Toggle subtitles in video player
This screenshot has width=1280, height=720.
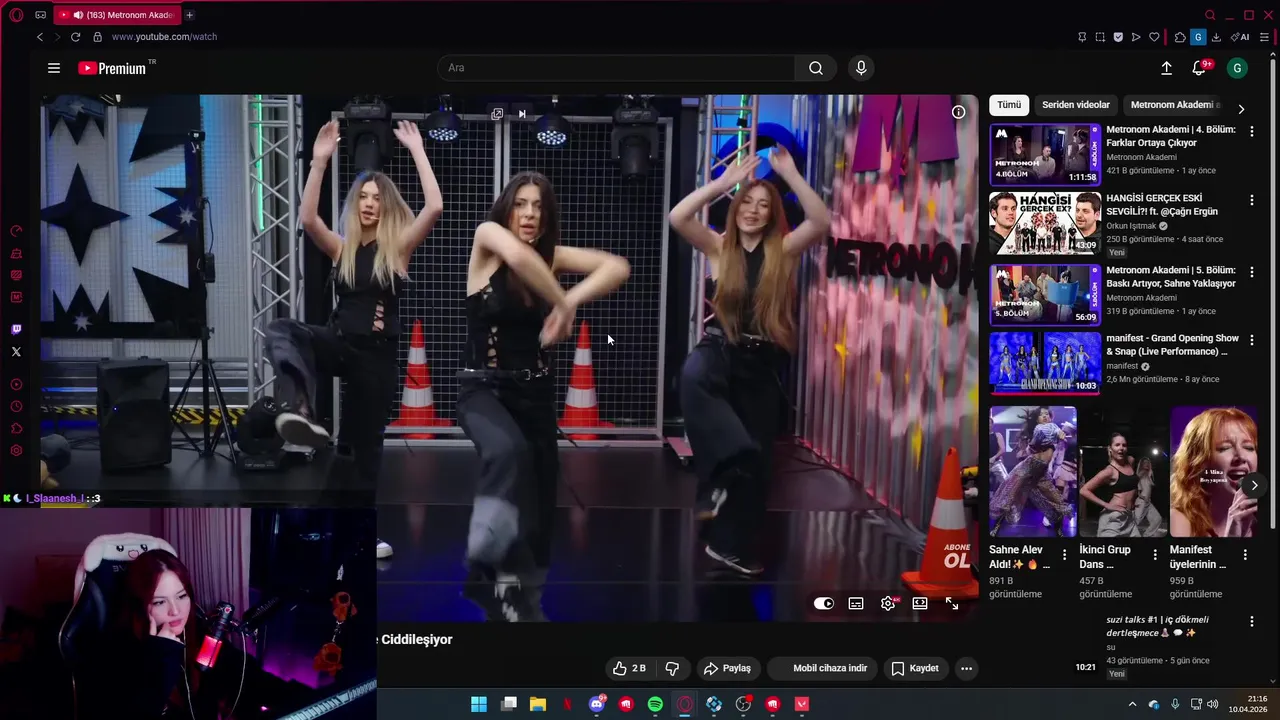pyautogui.click(x=856, y=604)
